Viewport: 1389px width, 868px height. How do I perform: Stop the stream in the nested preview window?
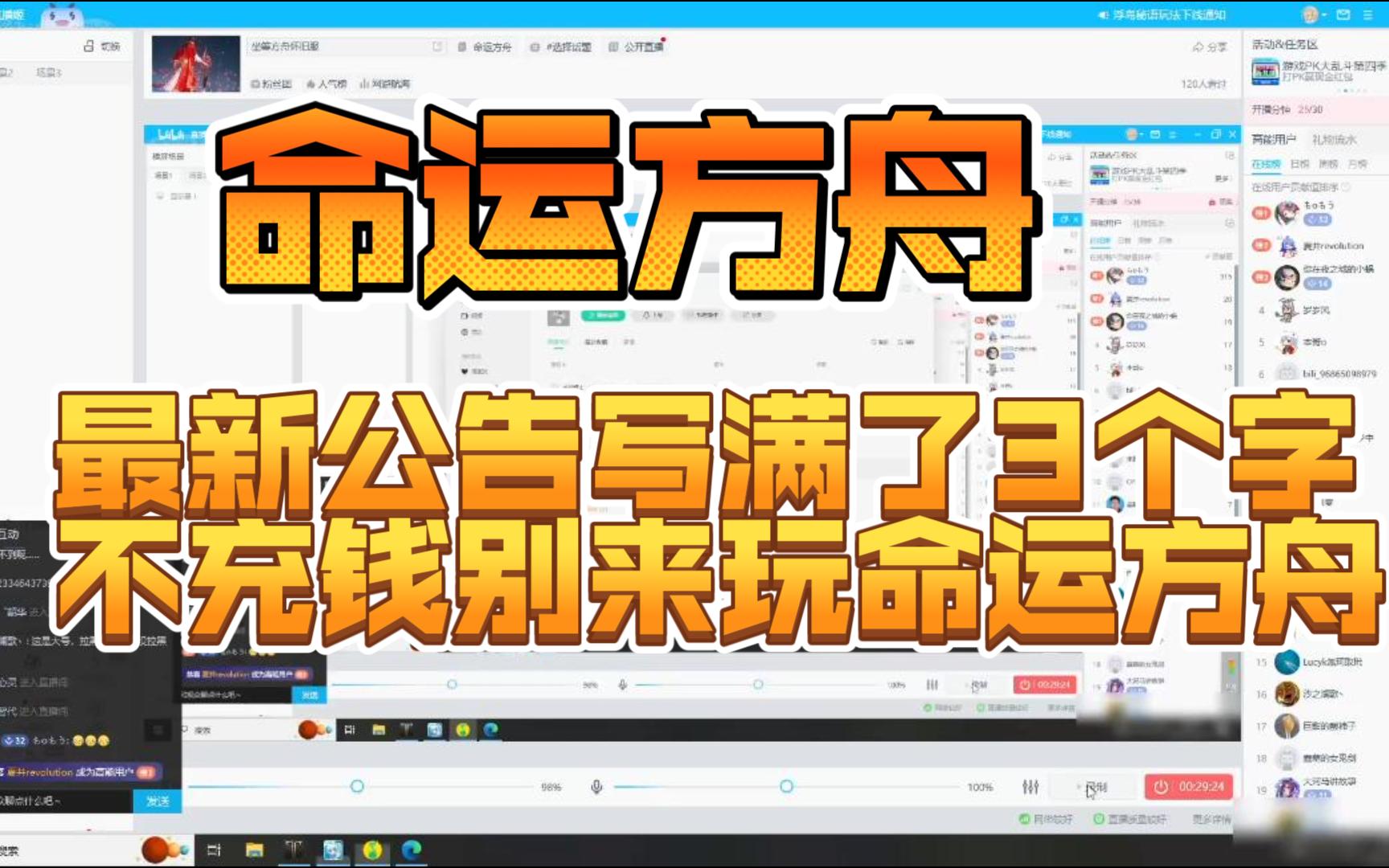tap(1045, 685)
